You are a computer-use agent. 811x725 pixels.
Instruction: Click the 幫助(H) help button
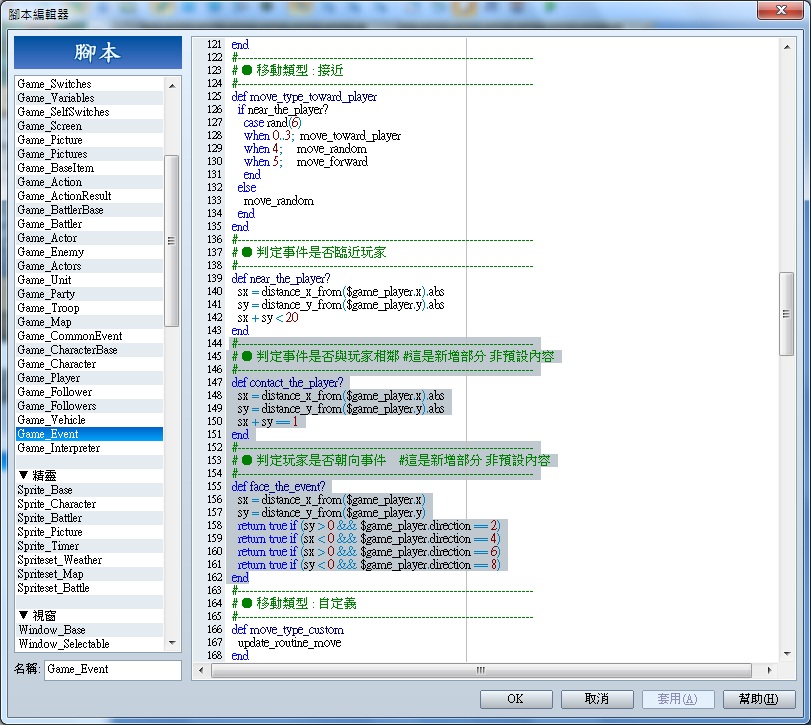pos(759,699)
